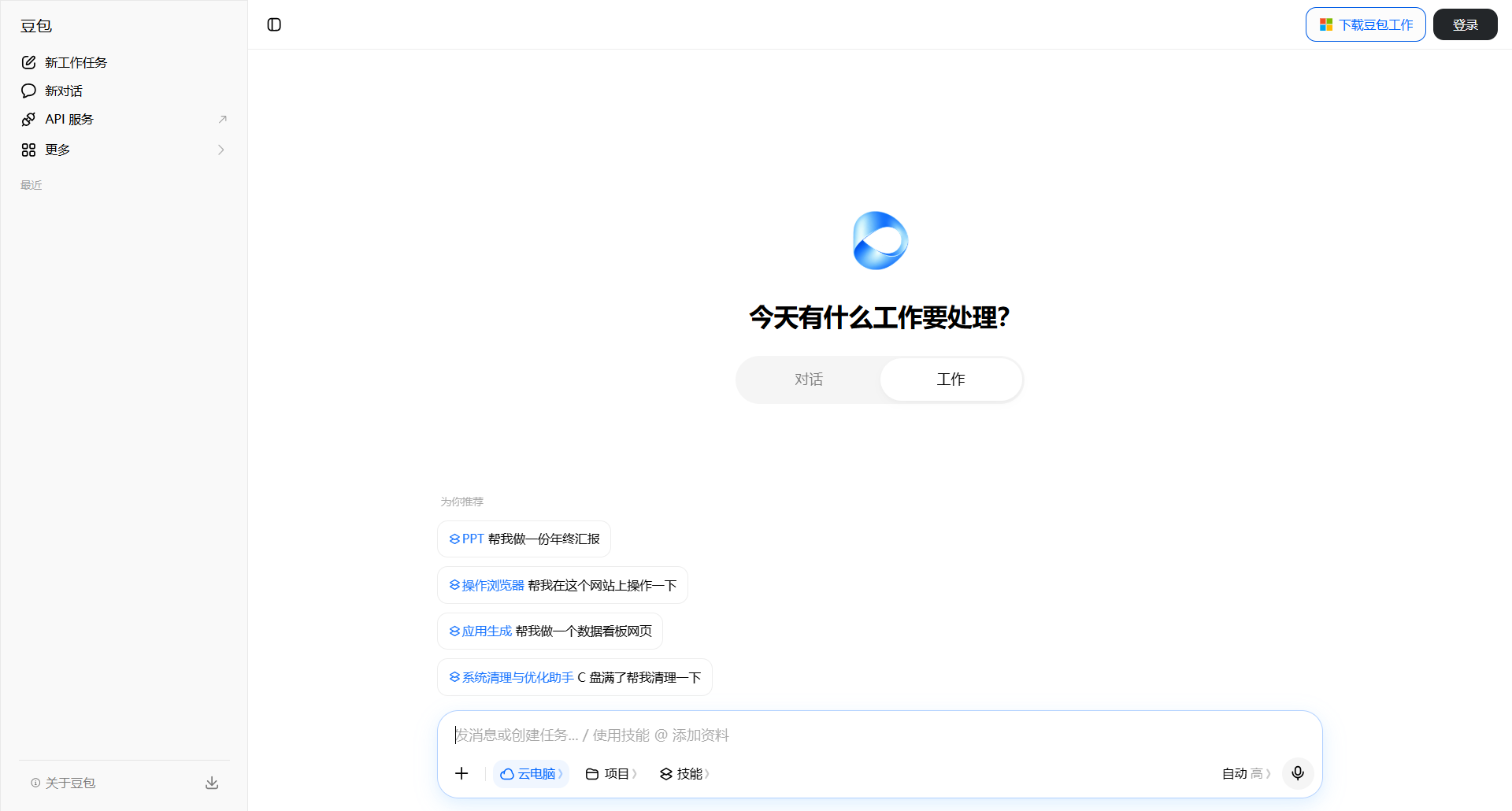
Task: Click the skill icon before 操作浏览器
Action: [x=454, y=585]
